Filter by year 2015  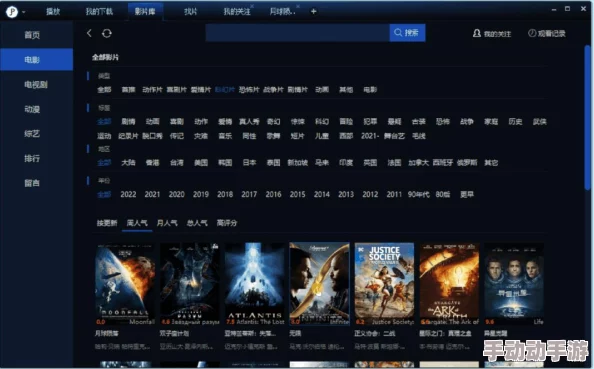pyautogui.click(x=297, y=194)
